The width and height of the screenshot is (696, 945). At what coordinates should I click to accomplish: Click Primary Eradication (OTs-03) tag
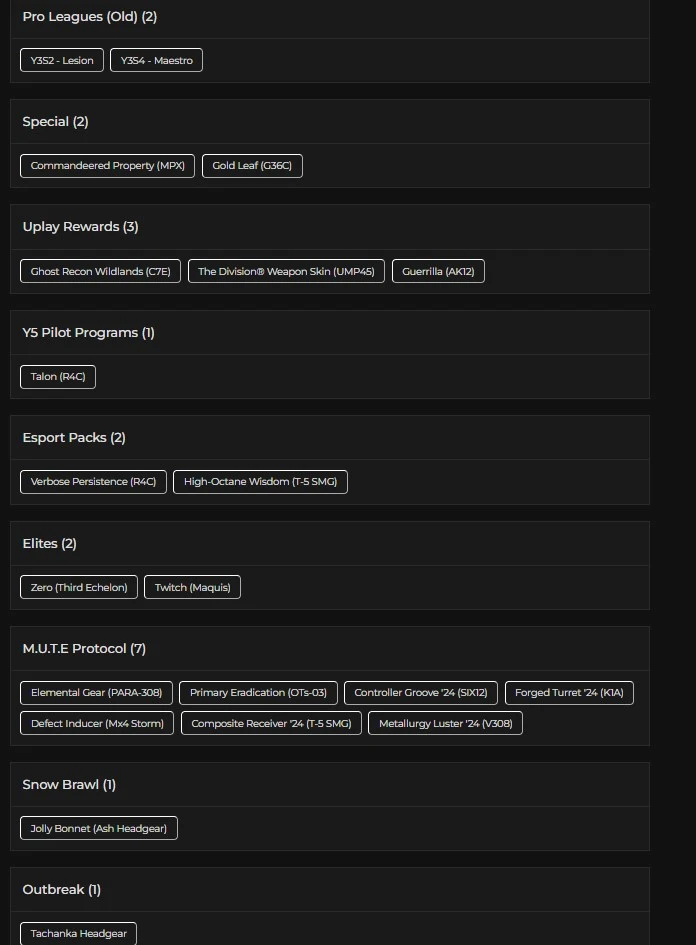pyautogui.click(x=258, y=693)
